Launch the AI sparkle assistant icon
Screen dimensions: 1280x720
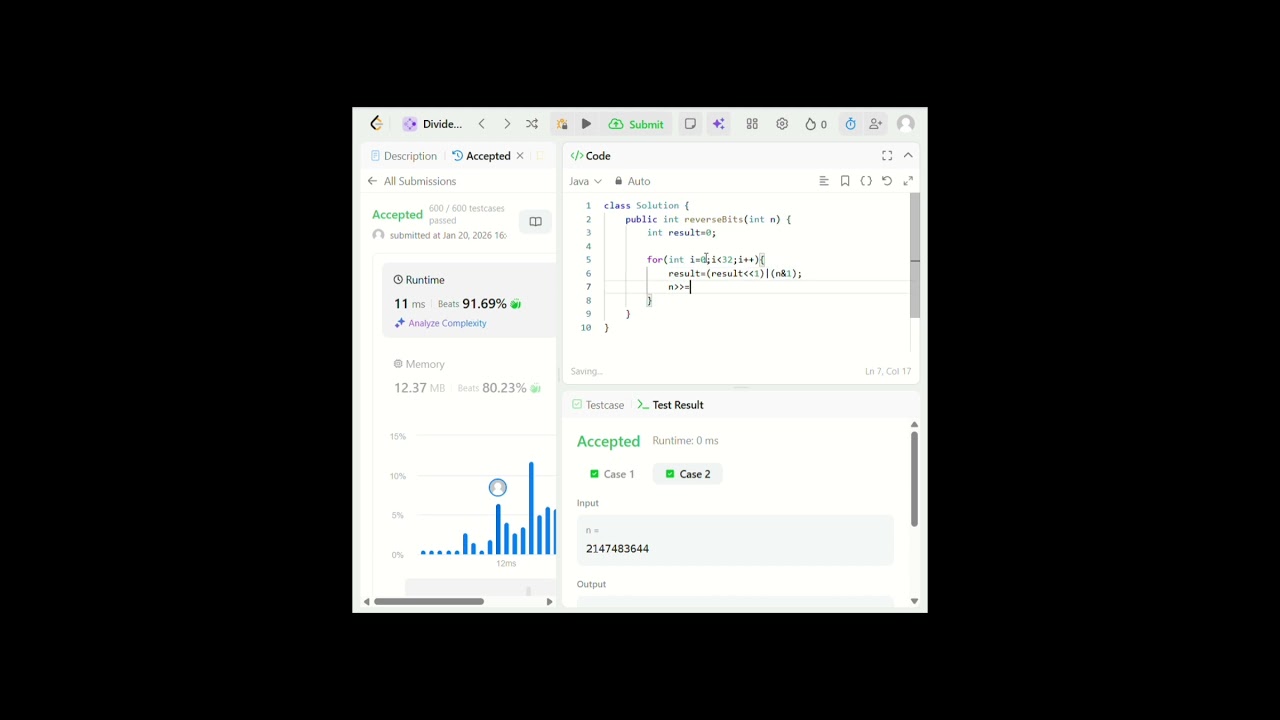click(x=718, y=124)
